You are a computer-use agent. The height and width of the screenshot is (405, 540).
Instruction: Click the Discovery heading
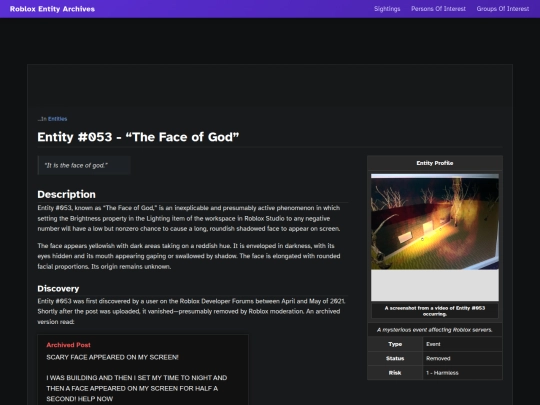pyautogui.click(x=58, y=289)
